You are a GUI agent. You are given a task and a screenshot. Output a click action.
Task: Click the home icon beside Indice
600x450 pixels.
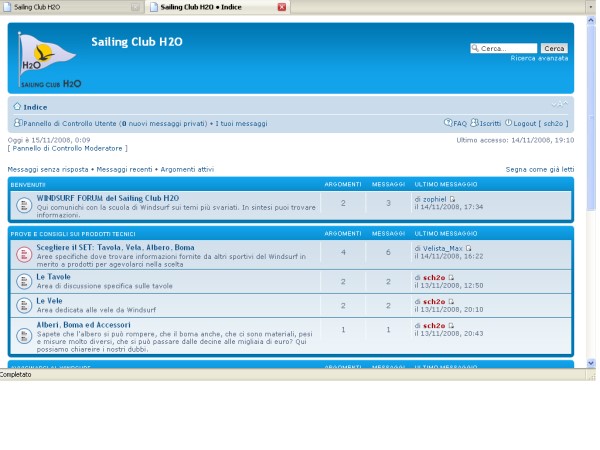17,106
